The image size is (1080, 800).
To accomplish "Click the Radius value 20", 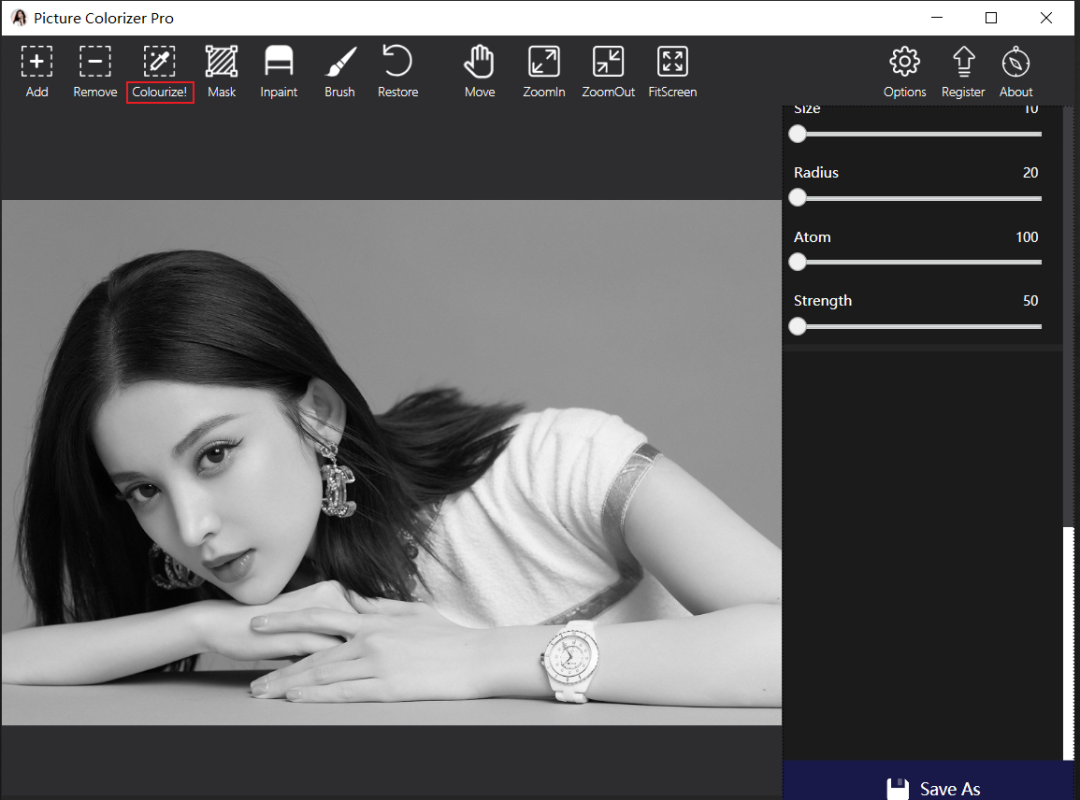I will 1030,172.
